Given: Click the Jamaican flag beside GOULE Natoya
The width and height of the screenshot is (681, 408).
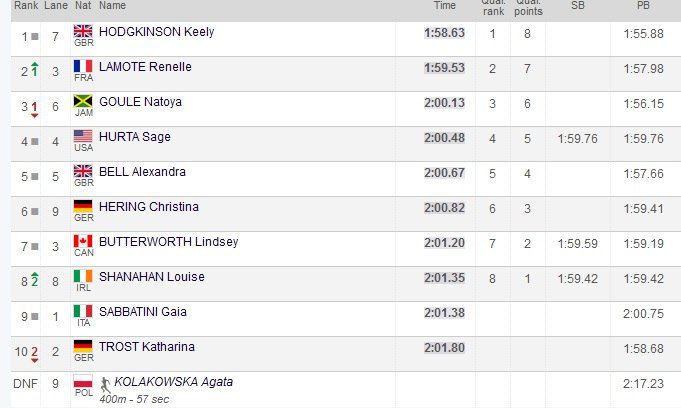Looking at the screenshot, I should tap(83, 102).
